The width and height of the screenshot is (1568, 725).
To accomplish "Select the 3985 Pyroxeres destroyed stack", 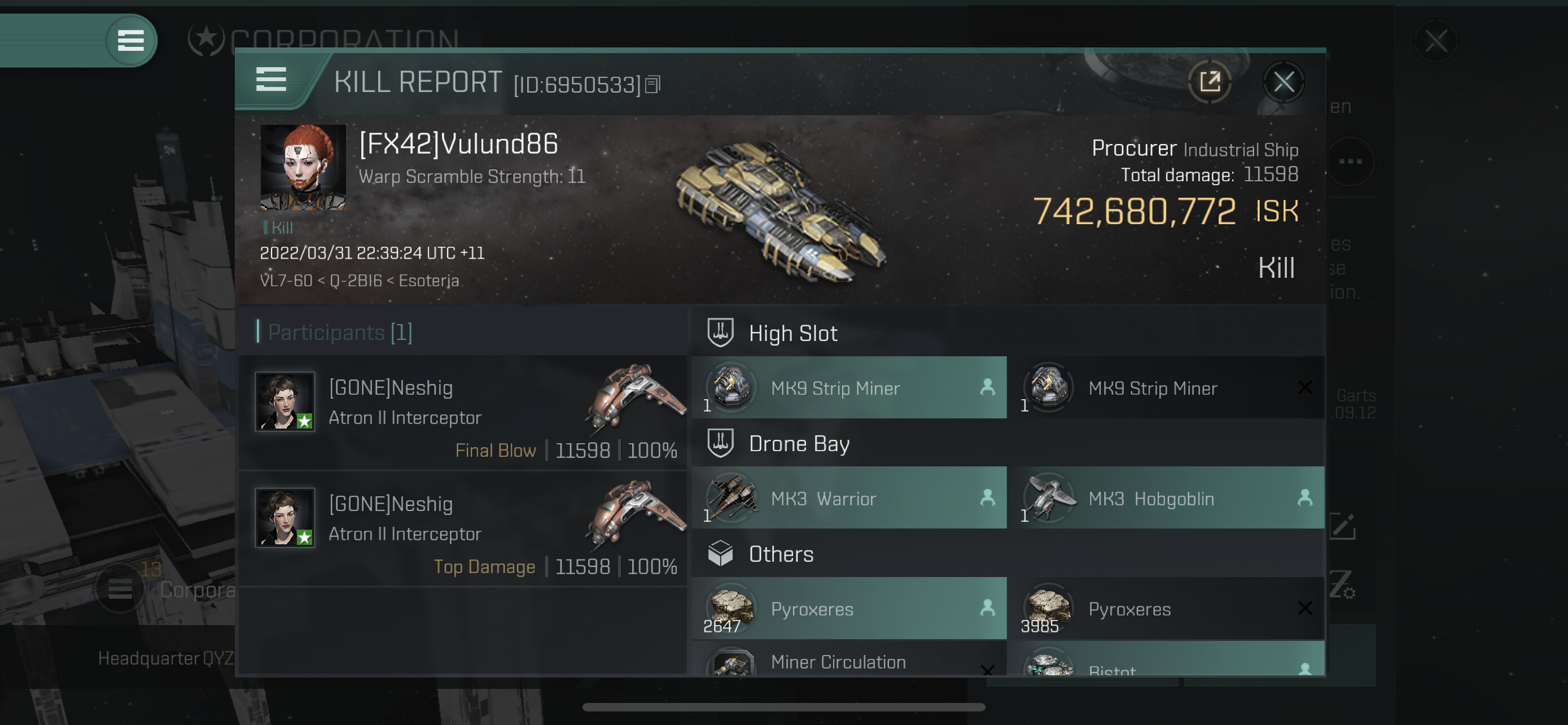I will point(1166,608).
